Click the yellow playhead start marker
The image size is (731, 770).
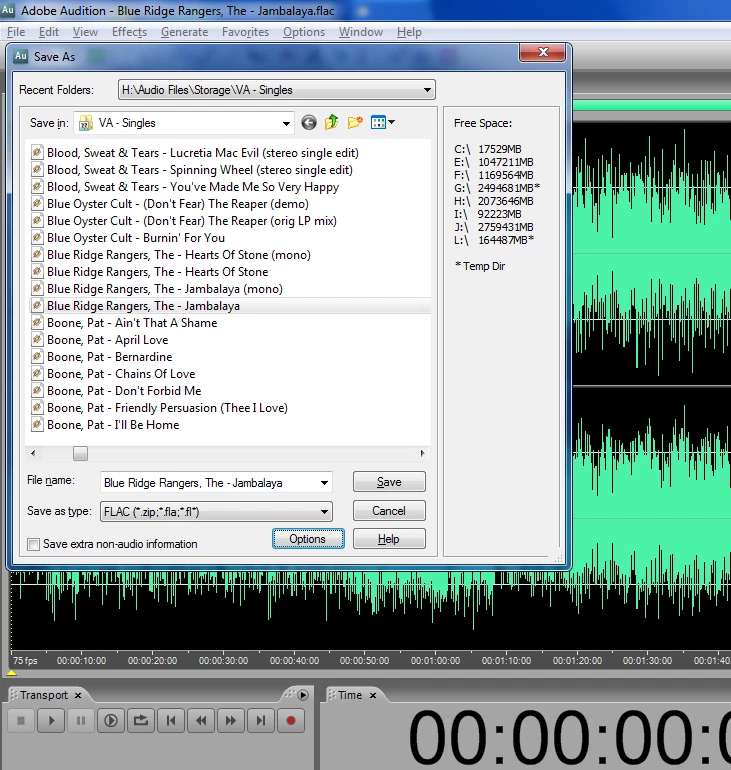(x=11, y=672)
